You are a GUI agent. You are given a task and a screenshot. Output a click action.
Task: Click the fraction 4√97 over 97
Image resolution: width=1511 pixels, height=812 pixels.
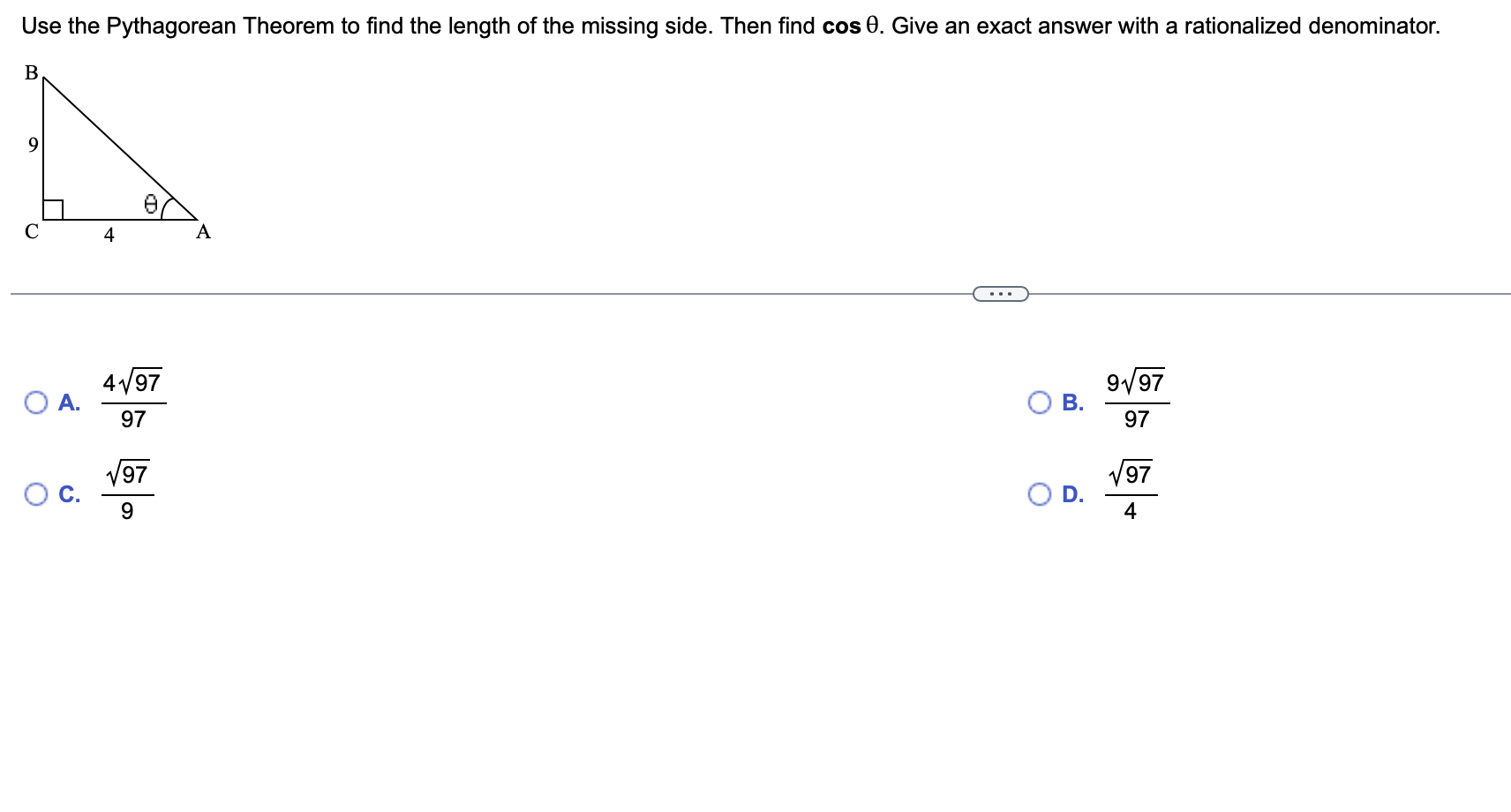point(132,400)
